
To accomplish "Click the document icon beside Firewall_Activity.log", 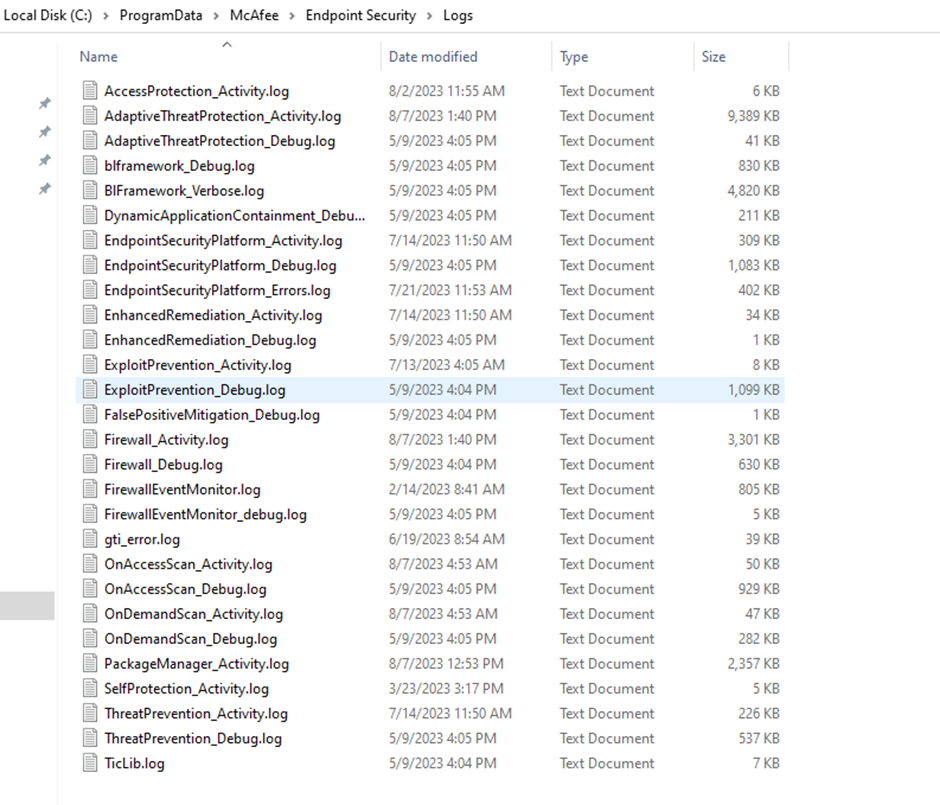I will (x=88, y=439).
